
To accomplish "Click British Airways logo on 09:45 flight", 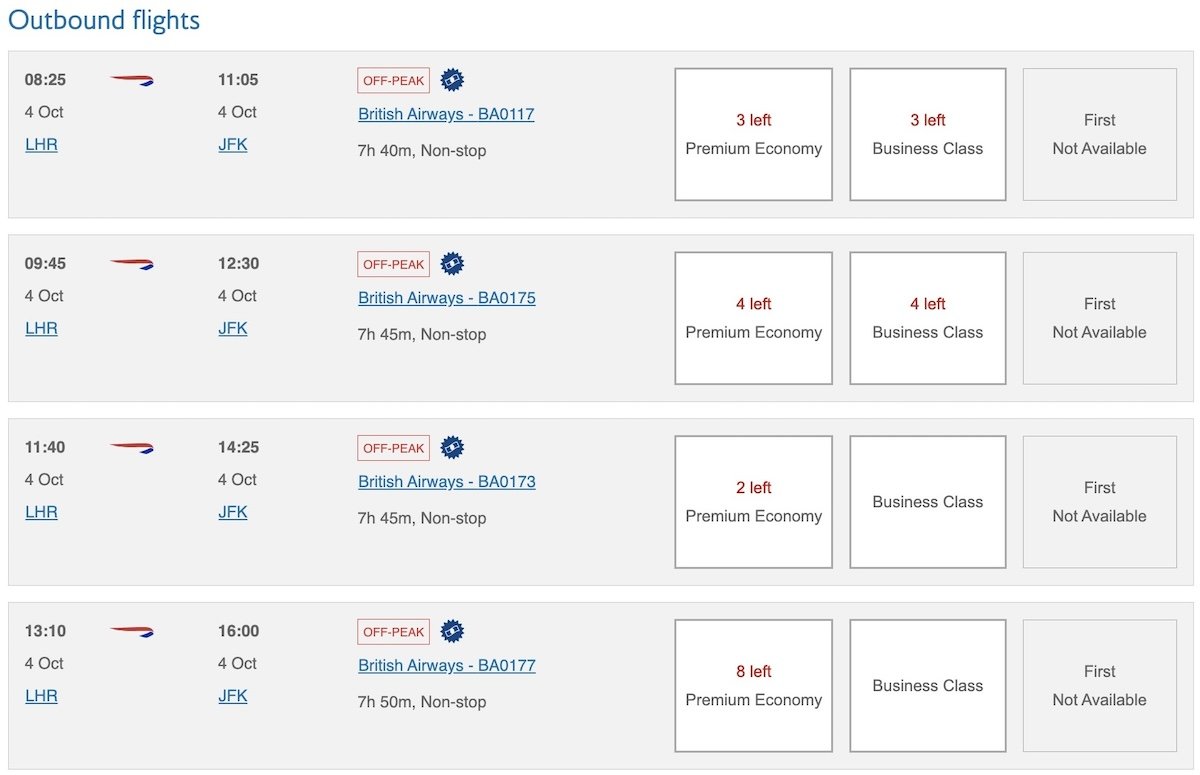I will point(132,264).
